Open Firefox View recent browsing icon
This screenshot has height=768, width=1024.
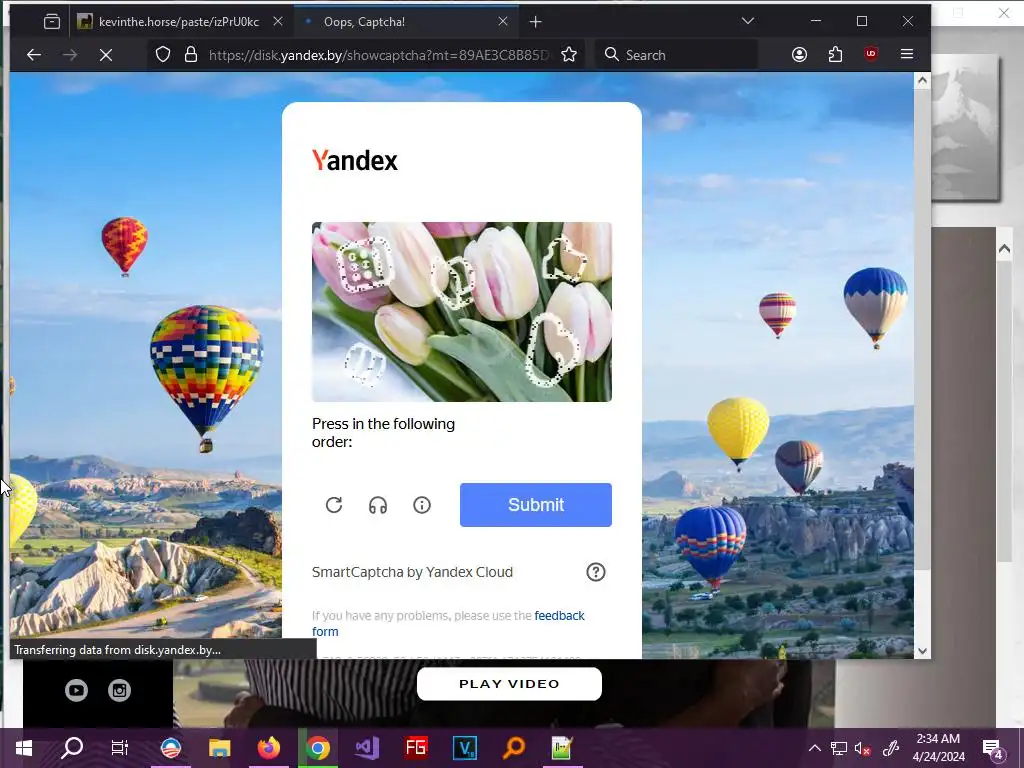click(52, 22)
